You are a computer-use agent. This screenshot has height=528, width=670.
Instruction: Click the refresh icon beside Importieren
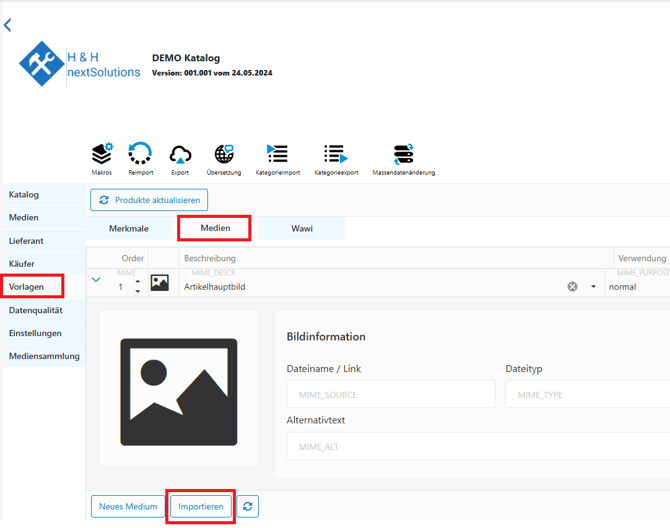click(x=248, y=507)
